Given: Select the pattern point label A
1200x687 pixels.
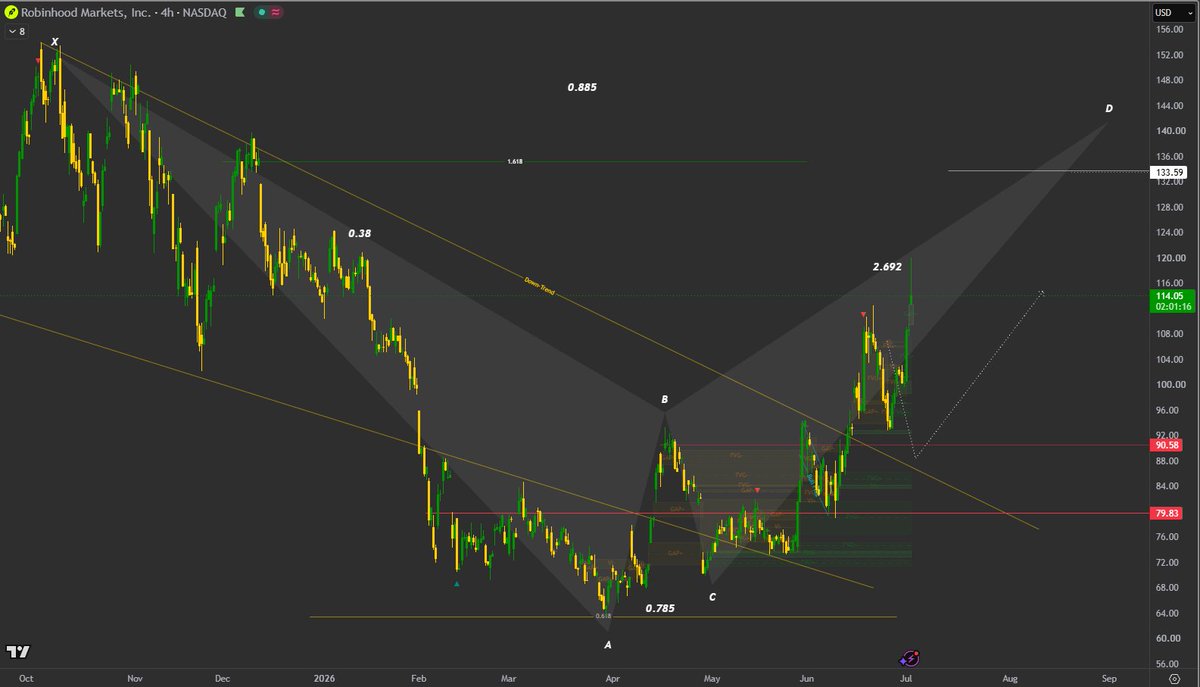Looking at the screenshot, I should tap(607, 645).
